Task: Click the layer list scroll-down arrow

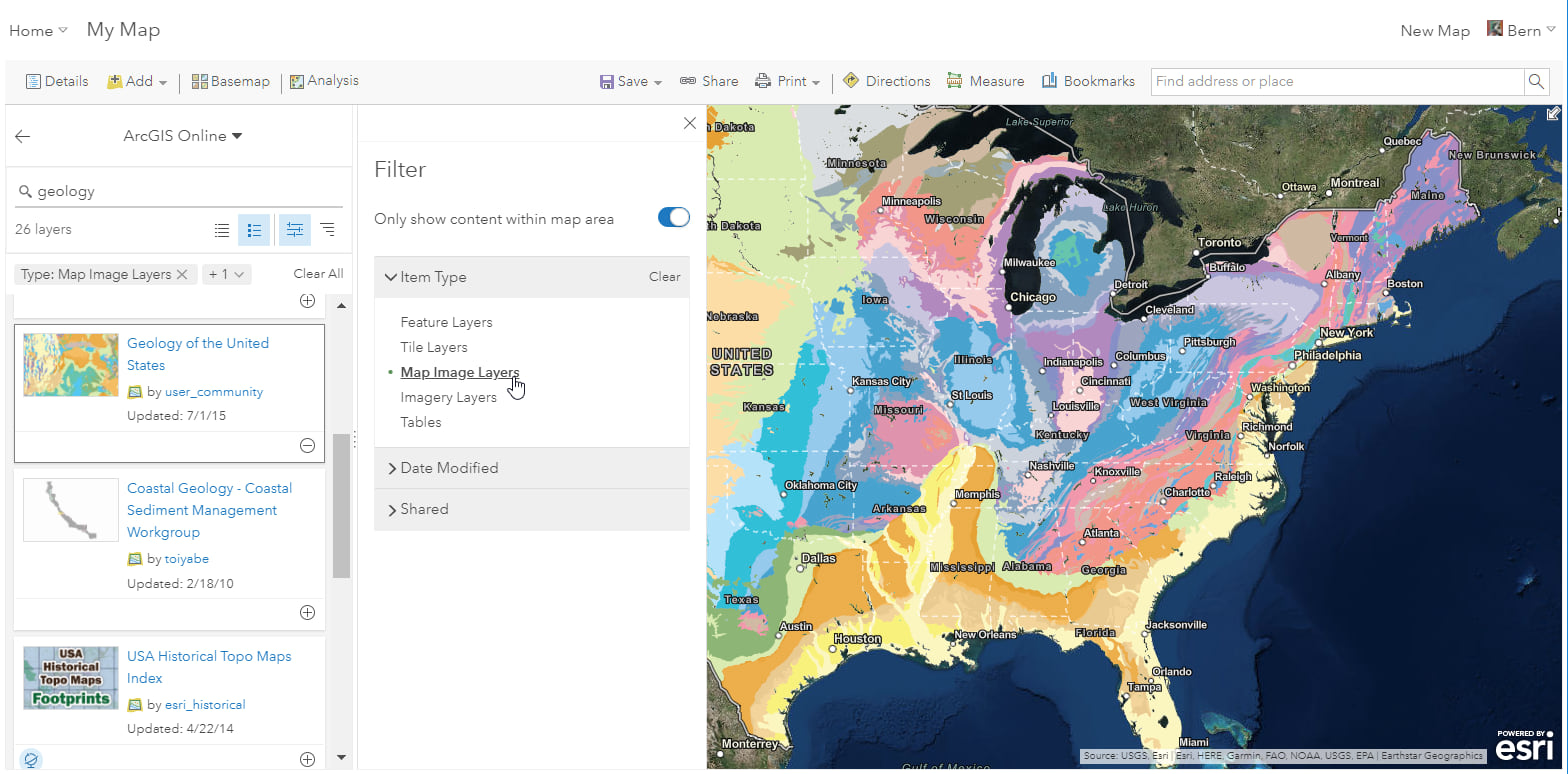Action: tap(341, 758)
